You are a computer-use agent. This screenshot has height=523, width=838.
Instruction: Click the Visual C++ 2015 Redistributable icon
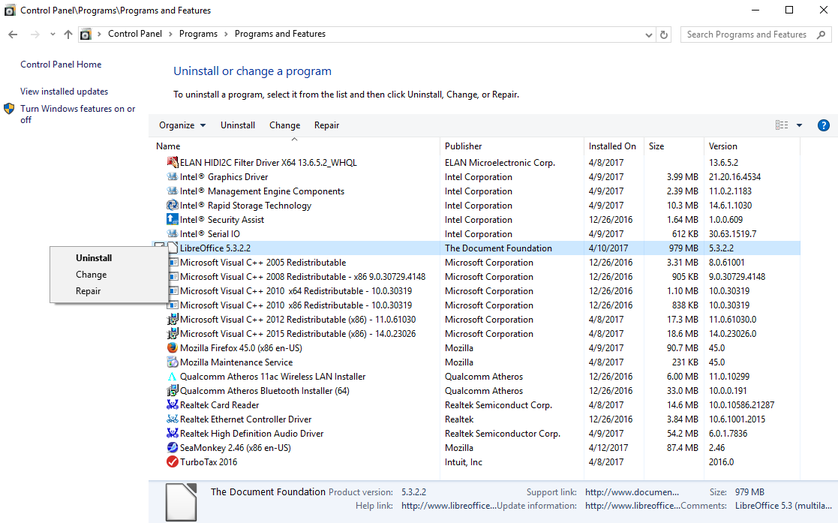click(172, 334)
